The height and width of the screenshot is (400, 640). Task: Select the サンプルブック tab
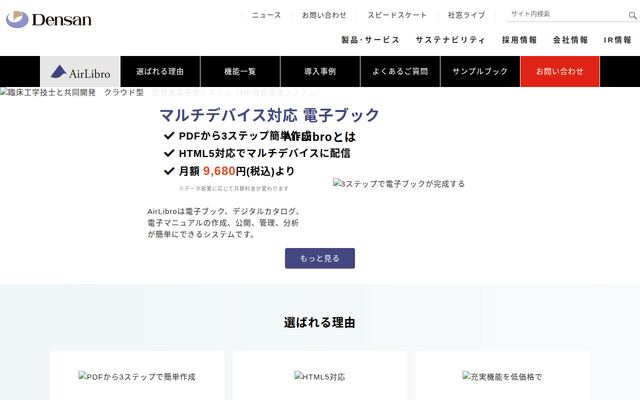(480, 71)
